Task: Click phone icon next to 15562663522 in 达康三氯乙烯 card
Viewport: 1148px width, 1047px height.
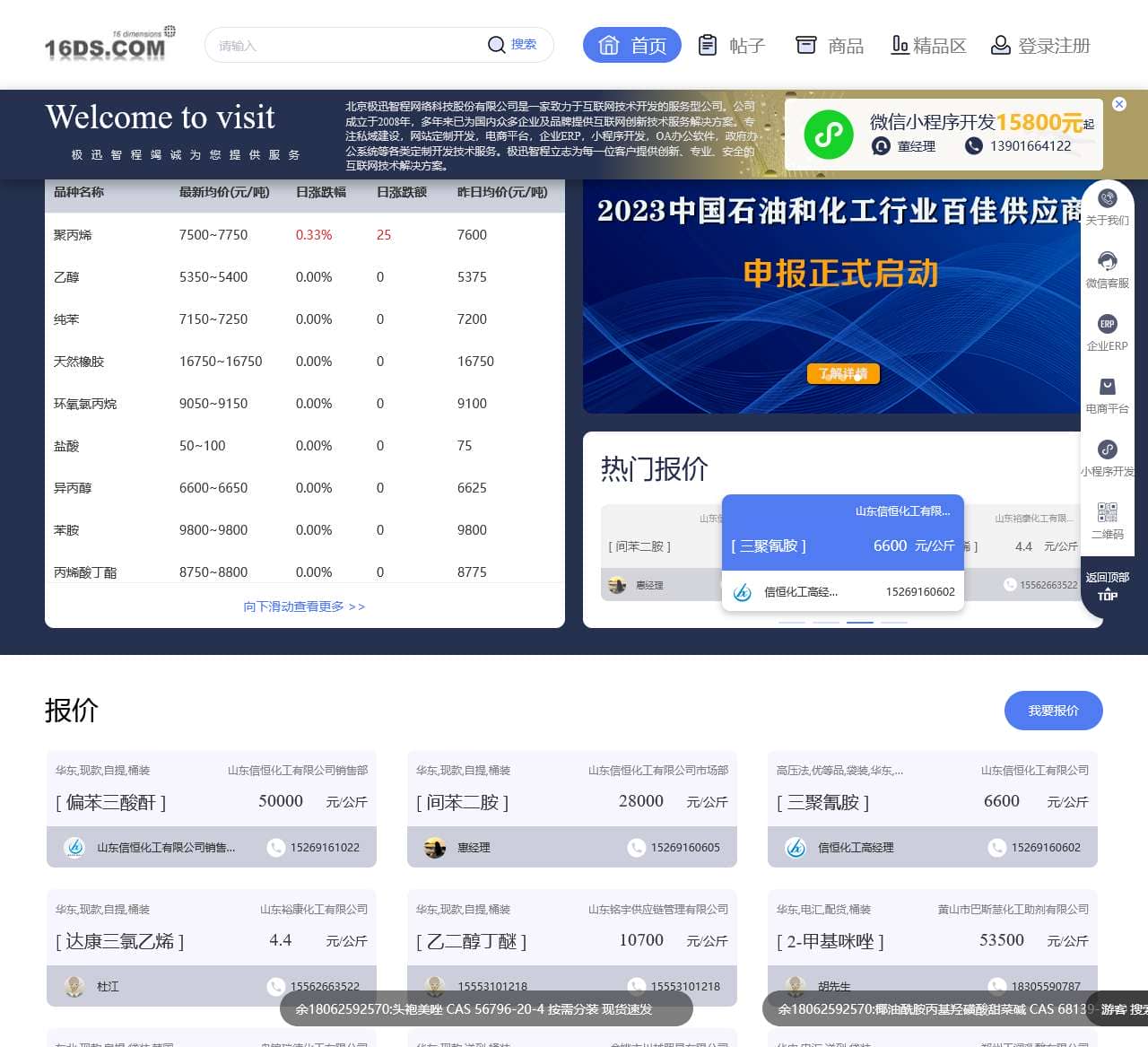Action: pyautogui.click(x=276, y=986)
